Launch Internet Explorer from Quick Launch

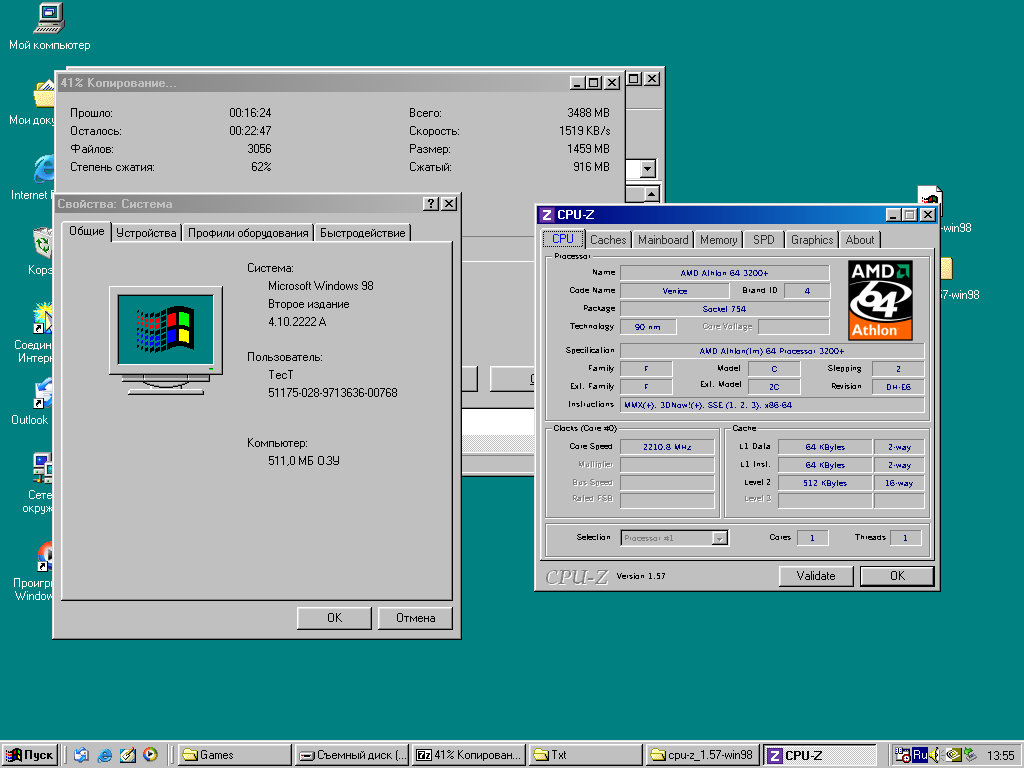[105, 755]
